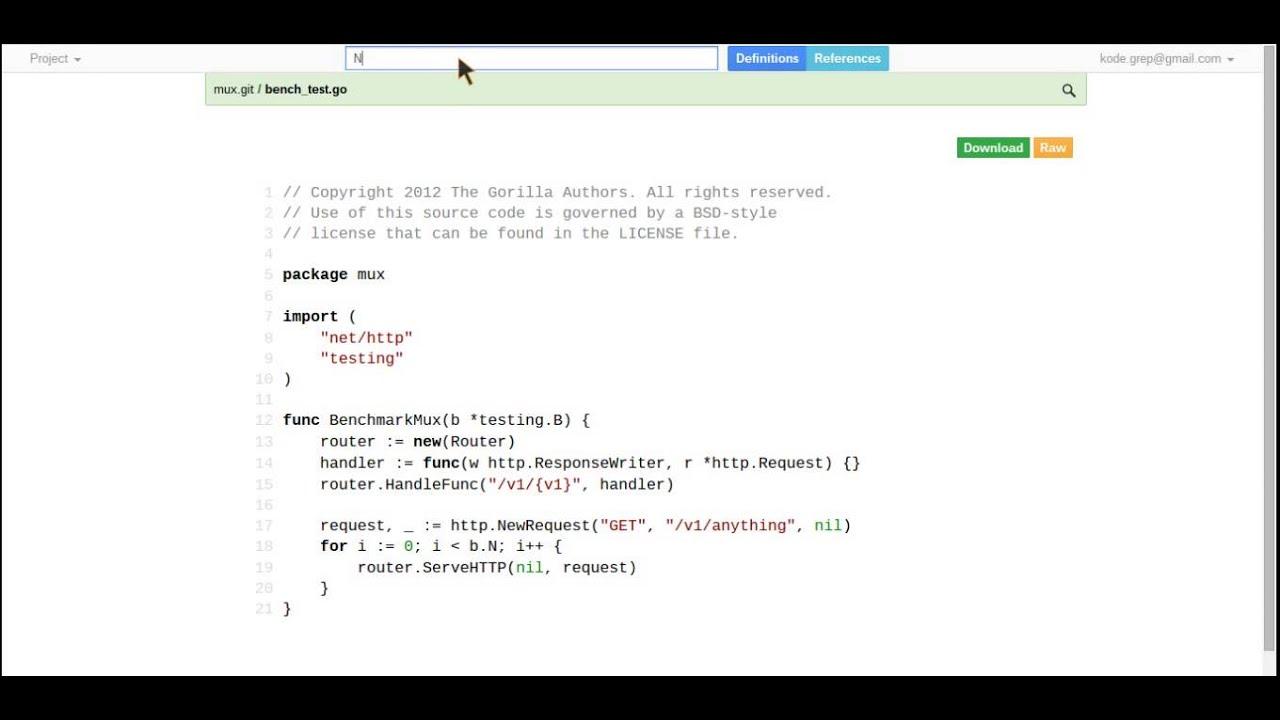The width and height of the screenshot is (1280, 720).
Task: Select the package name mux
Action: (370, 274)
